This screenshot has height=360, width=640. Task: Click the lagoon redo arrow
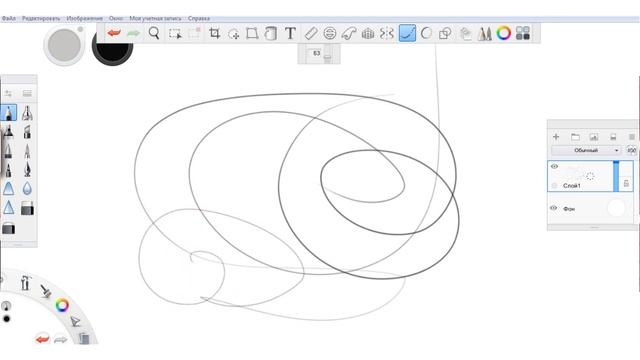coord(60,339)
